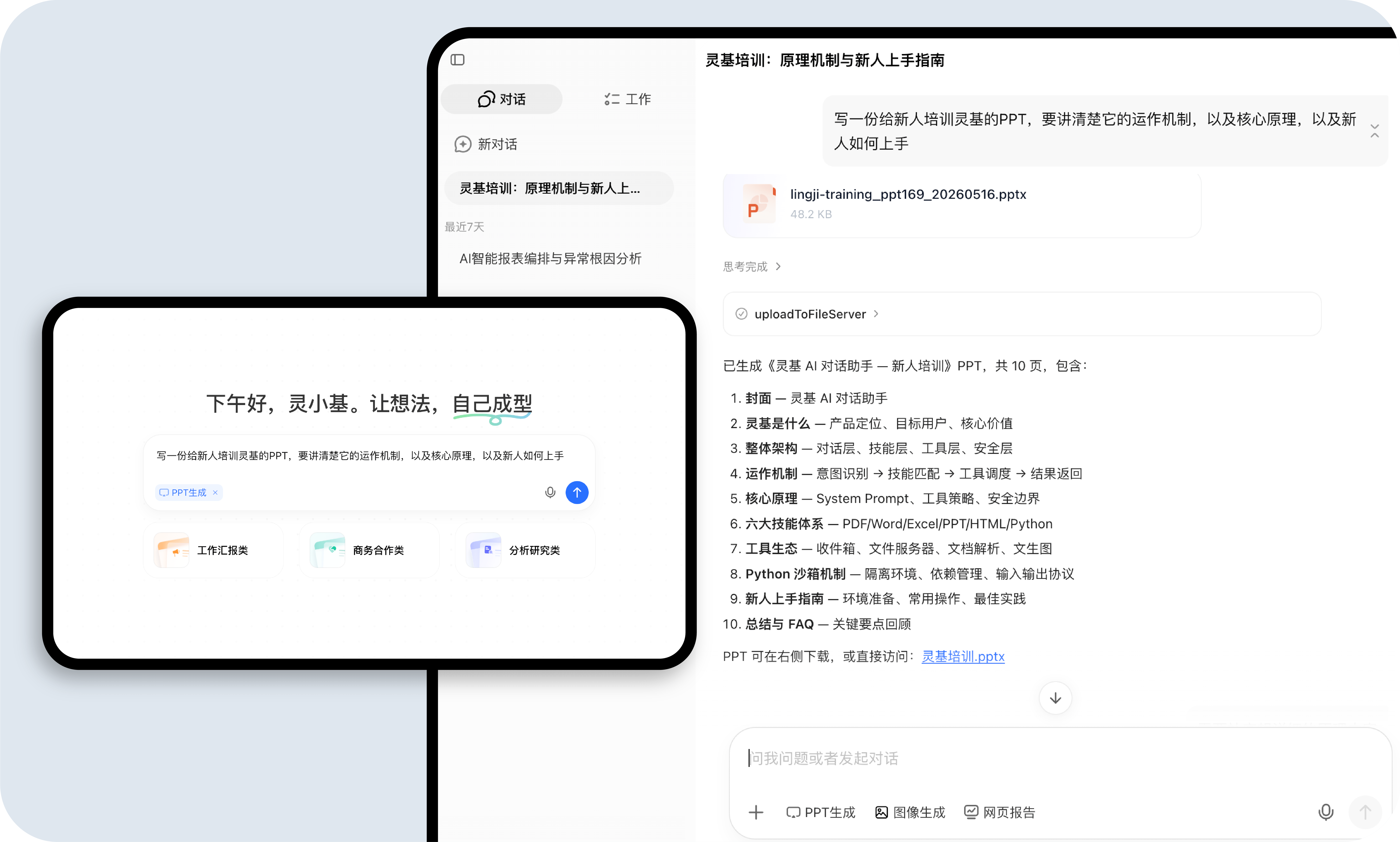Click the 图像生成 picture icon
This screenshot has width=1400, height=842.
[881, 813]
